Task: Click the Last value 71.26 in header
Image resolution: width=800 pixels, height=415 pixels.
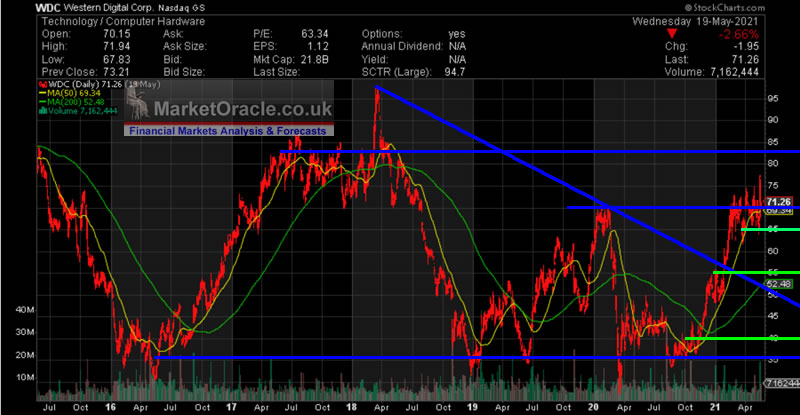Action: (745, 59)
